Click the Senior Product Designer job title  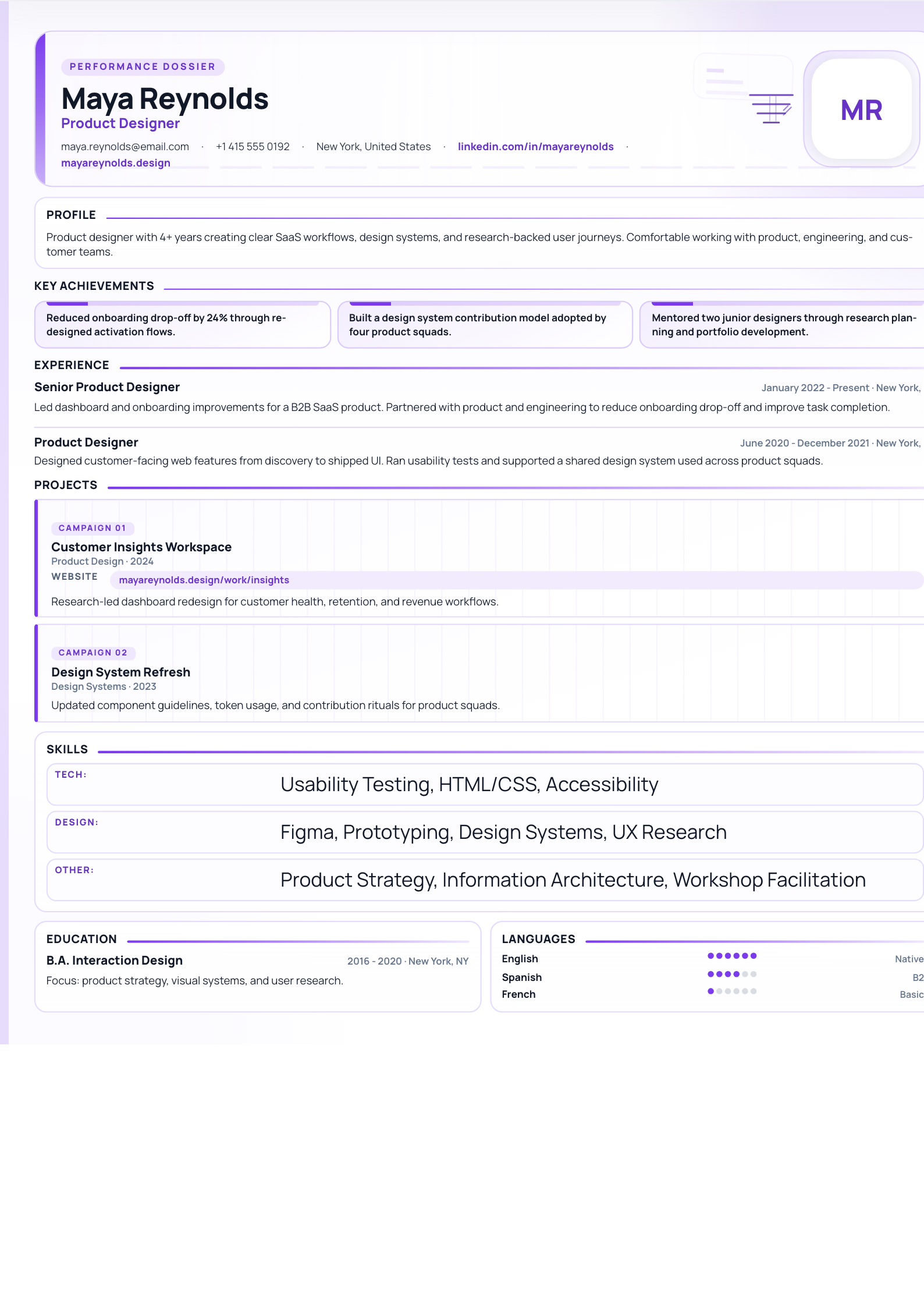click(x=107, y=387)
